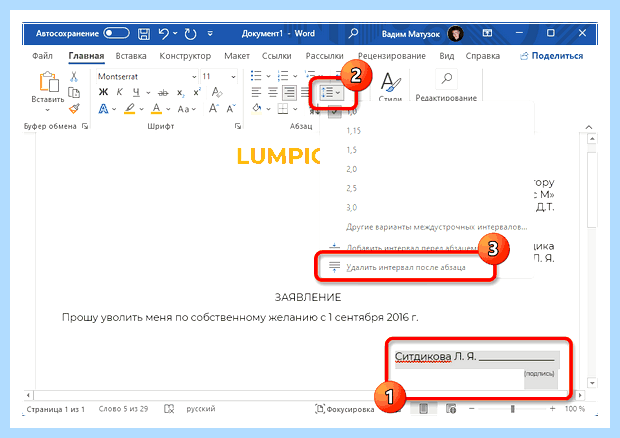The height and width of the screenshot is (438, 620).
Task: Expand the font color arrow
Action: [x=168, y=109]
